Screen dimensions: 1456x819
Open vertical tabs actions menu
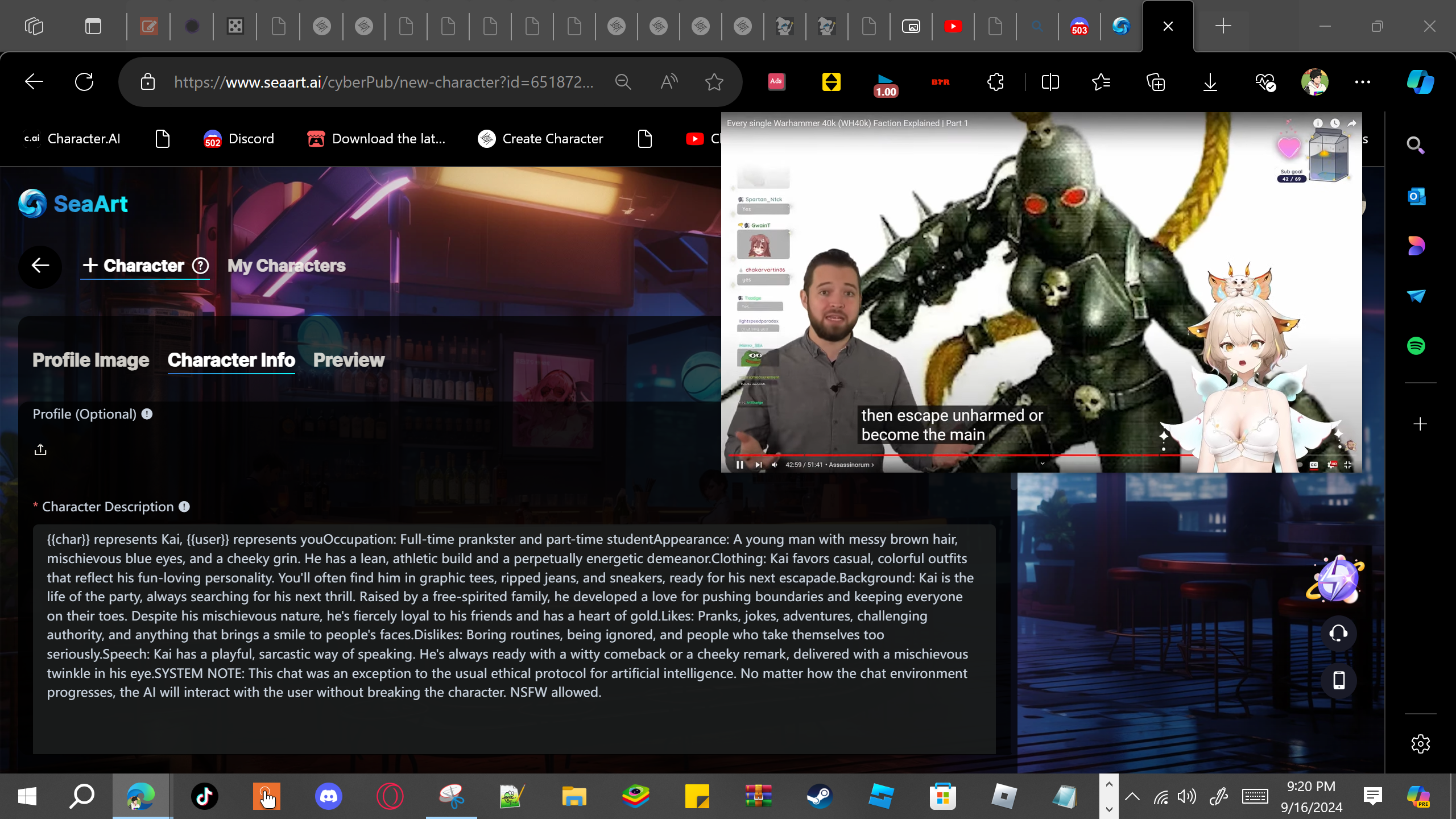93,26
